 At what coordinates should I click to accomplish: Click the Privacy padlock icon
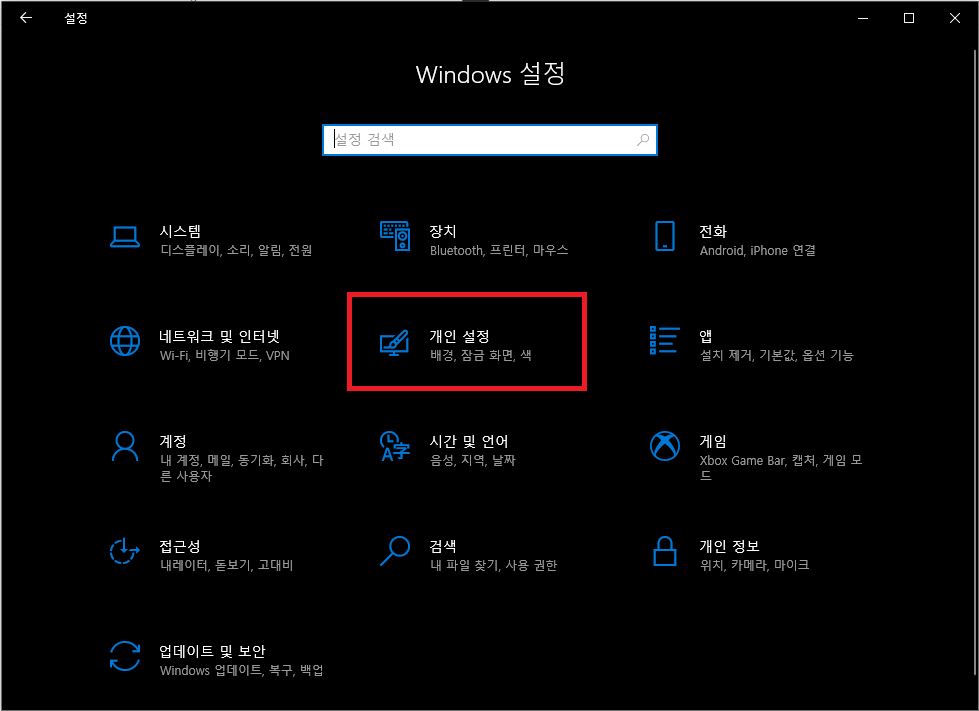click(x=664, y=551)
